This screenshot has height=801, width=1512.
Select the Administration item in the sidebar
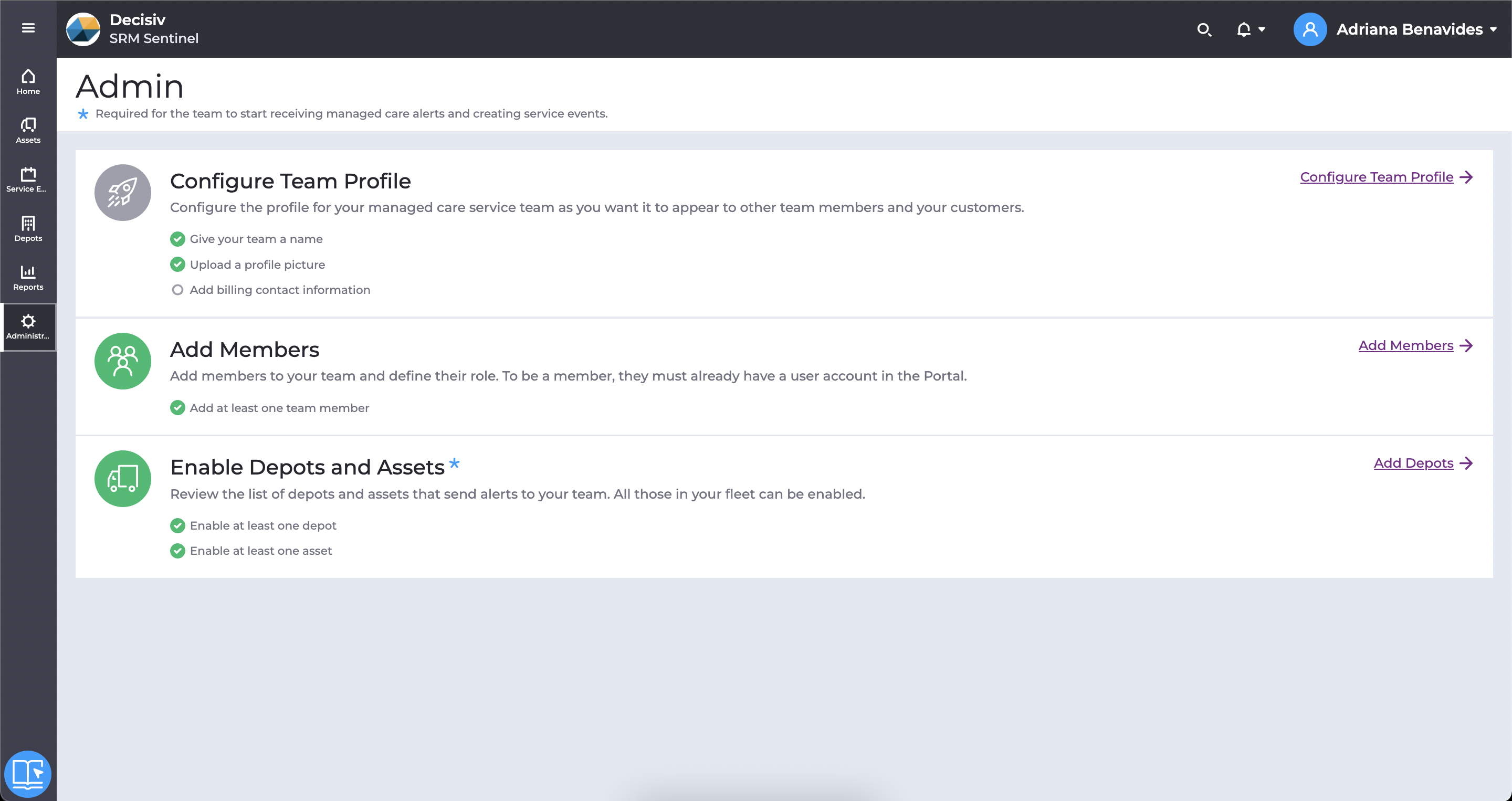click(28, 327)
